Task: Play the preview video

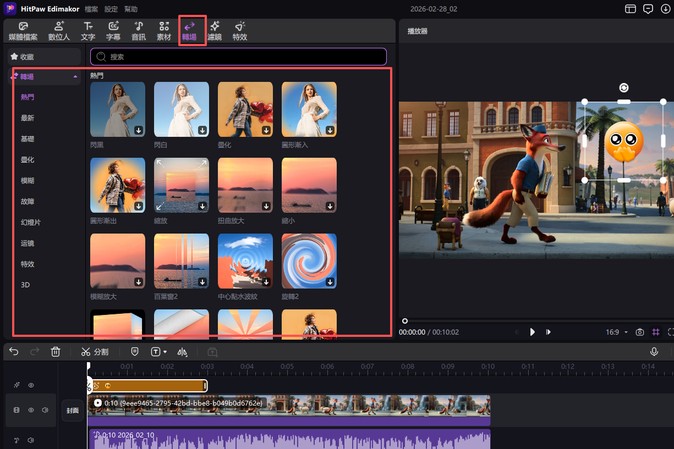Action: (532, 332)
